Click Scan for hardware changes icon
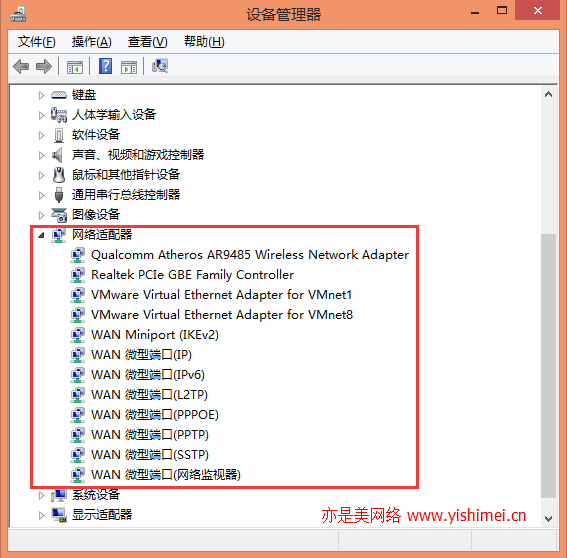567x558 pixels. point(160,66)
